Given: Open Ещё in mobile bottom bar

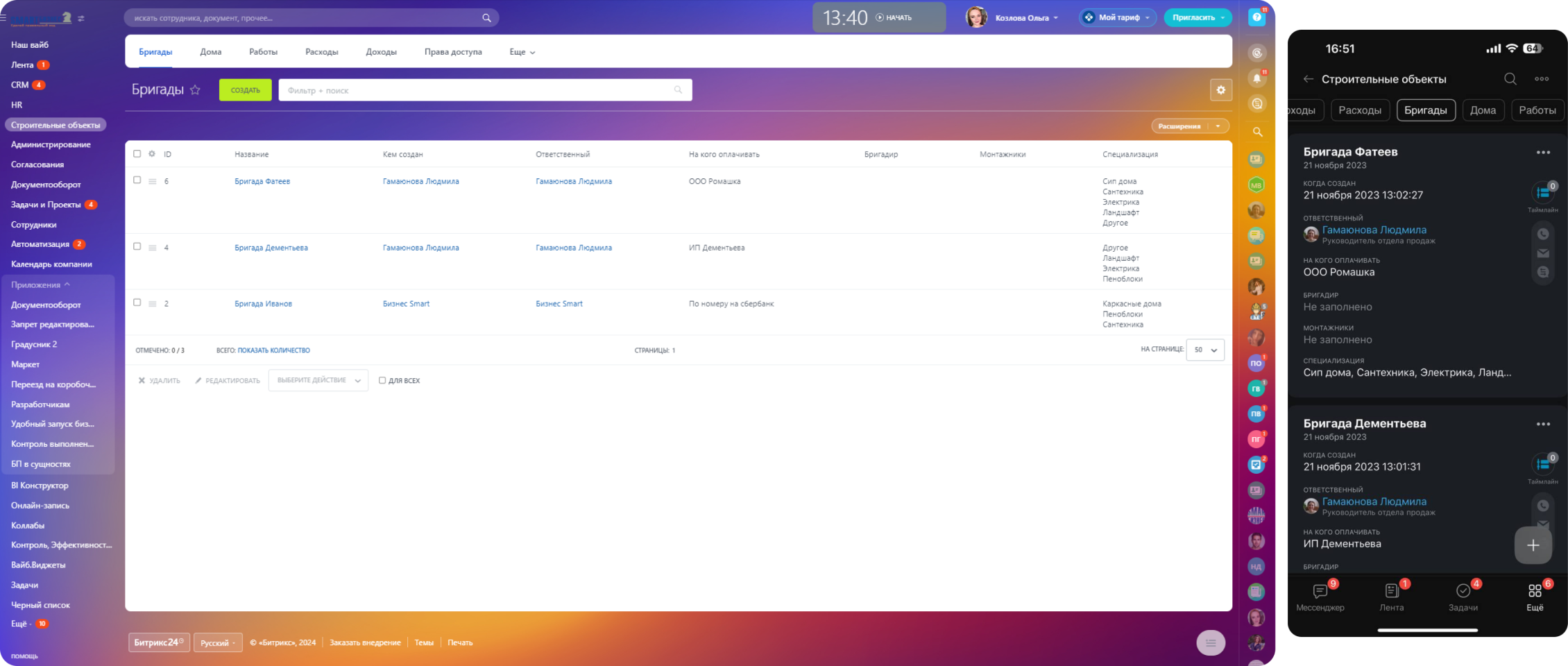Looking at the screenshot, I should click(1535, 597).
